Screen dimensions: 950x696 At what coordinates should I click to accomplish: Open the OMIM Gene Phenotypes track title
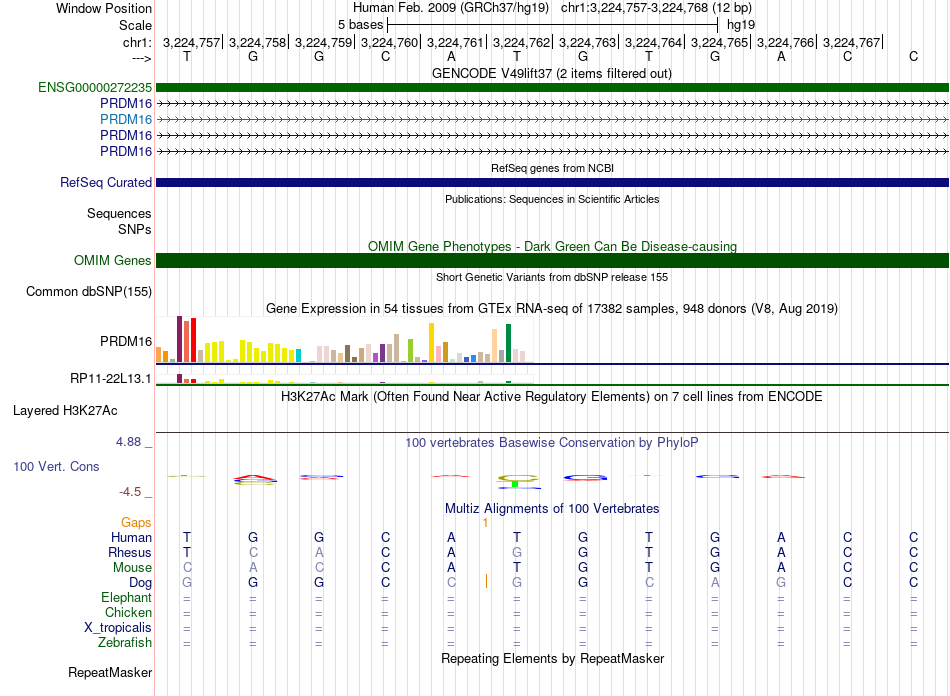tap(552, 247)
